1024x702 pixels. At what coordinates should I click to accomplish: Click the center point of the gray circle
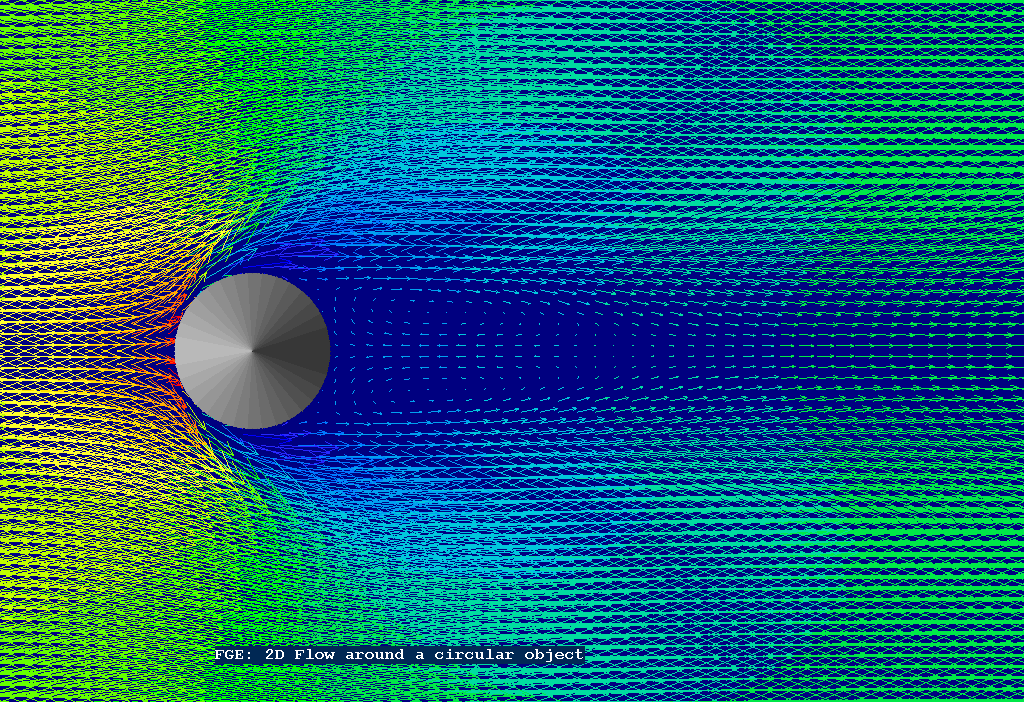pos(252,351)
